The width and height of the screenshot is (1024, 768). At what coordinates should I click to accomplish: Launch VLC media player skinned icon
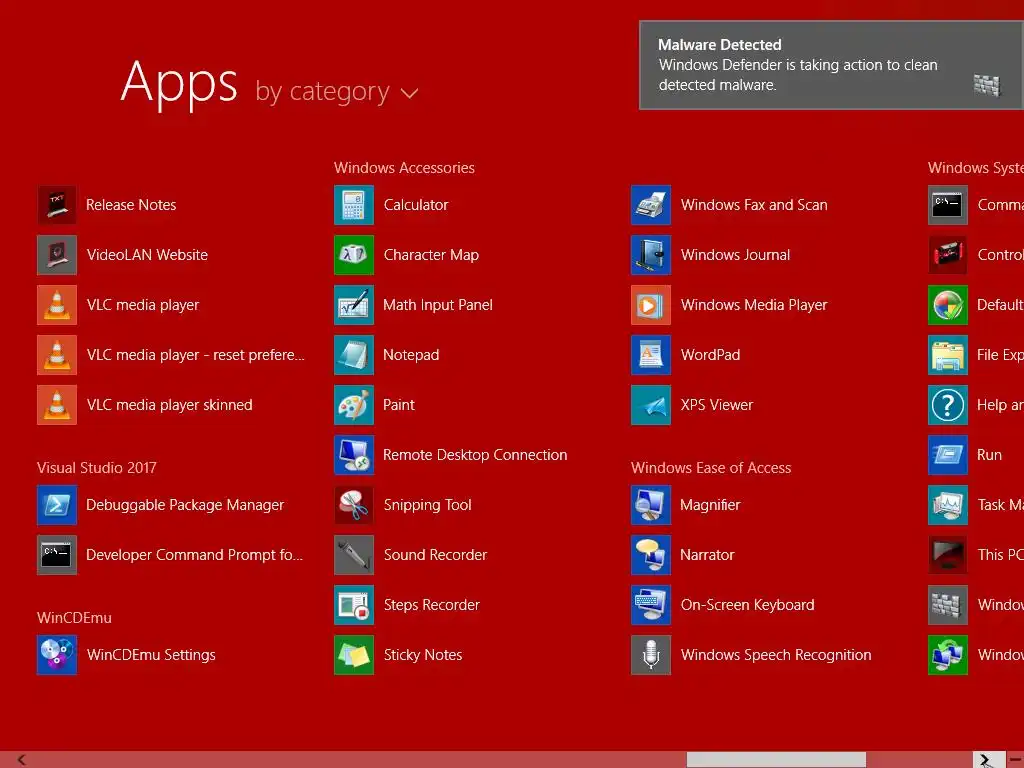pyautogui.click(x=57, y=405)
